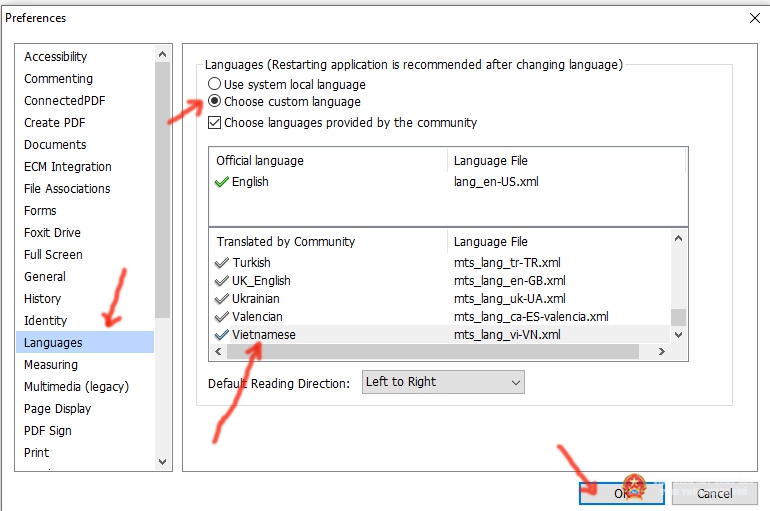Click the community list scroll-right arrow
The height and width of the screenshot is (511, 770).
(661, 351)
